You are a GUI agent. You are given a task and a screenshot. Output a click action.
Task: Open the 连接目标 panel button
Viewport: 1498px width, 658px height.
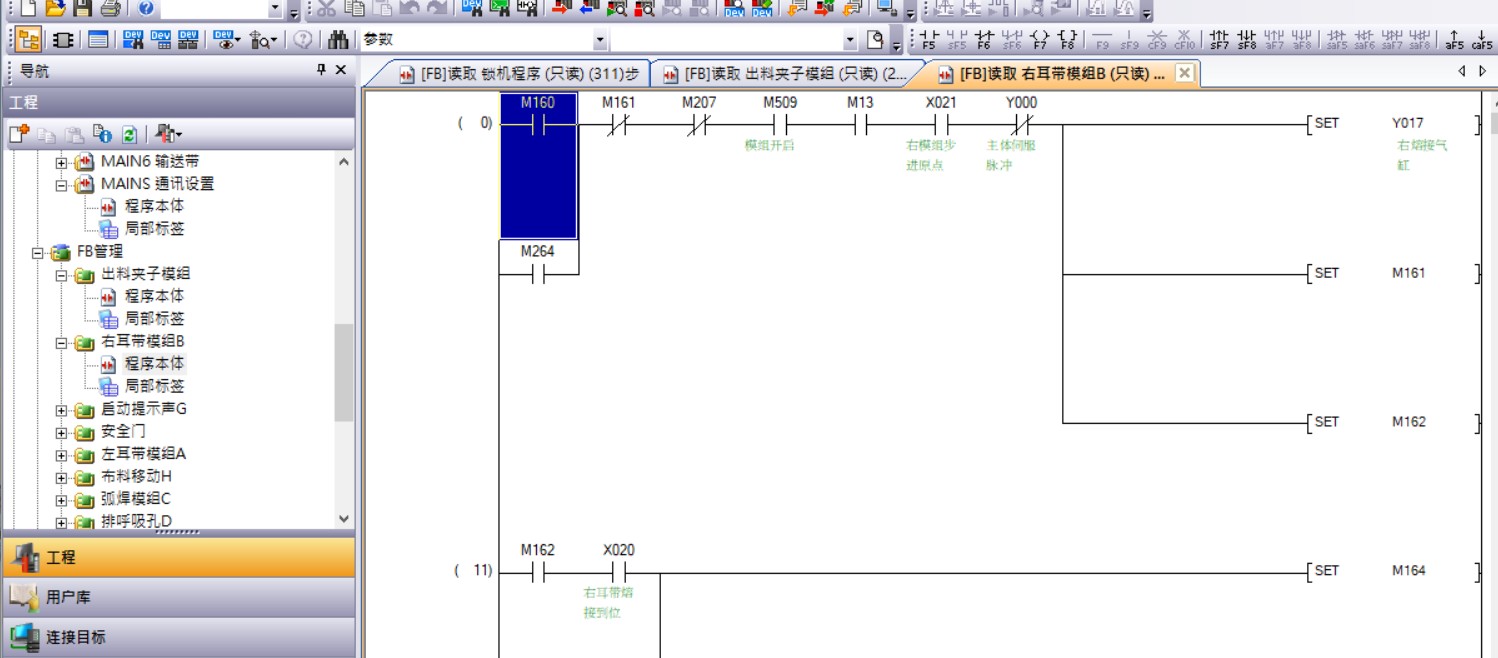pos(178,637)
